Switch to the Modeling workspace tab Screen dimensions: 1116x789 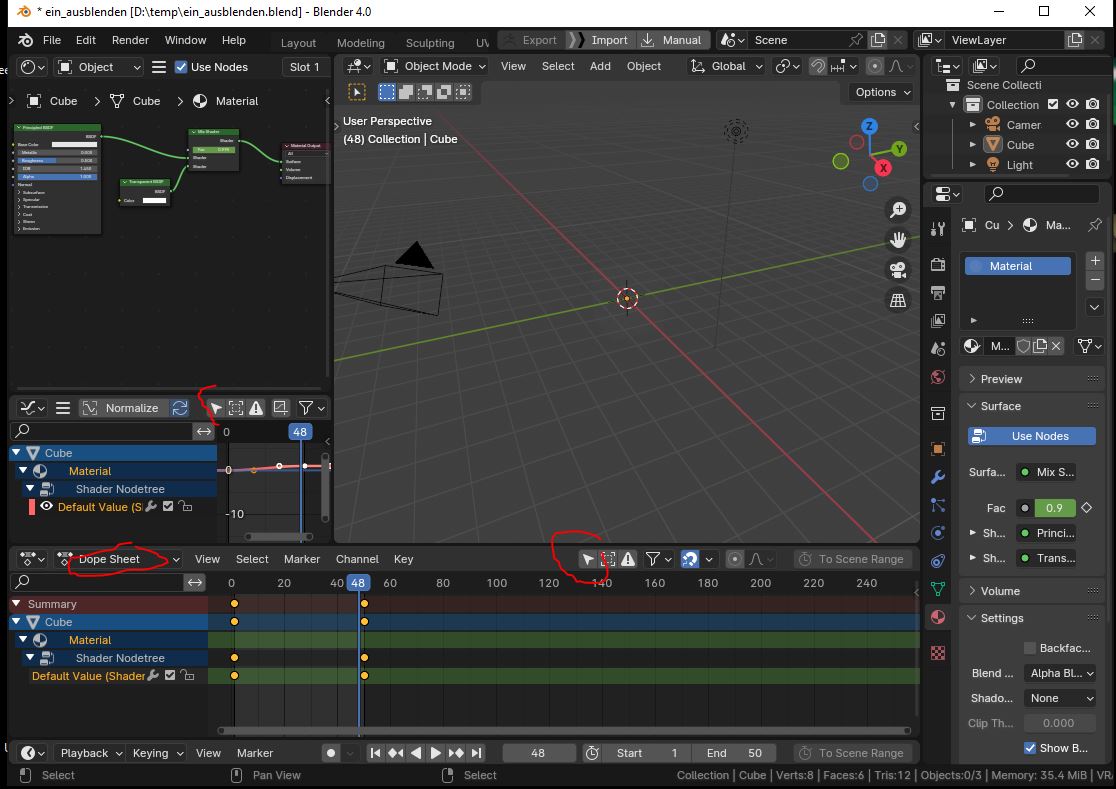click(x=360, y=43)
